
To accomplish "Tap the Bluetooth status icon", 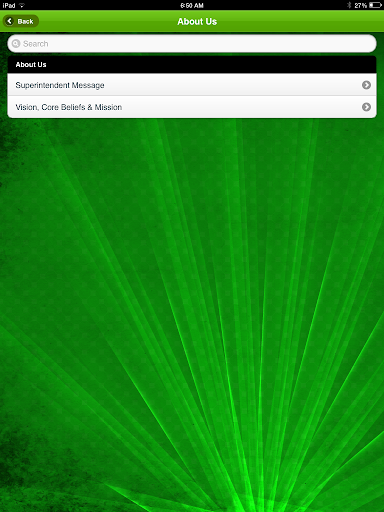I will 349,5.
